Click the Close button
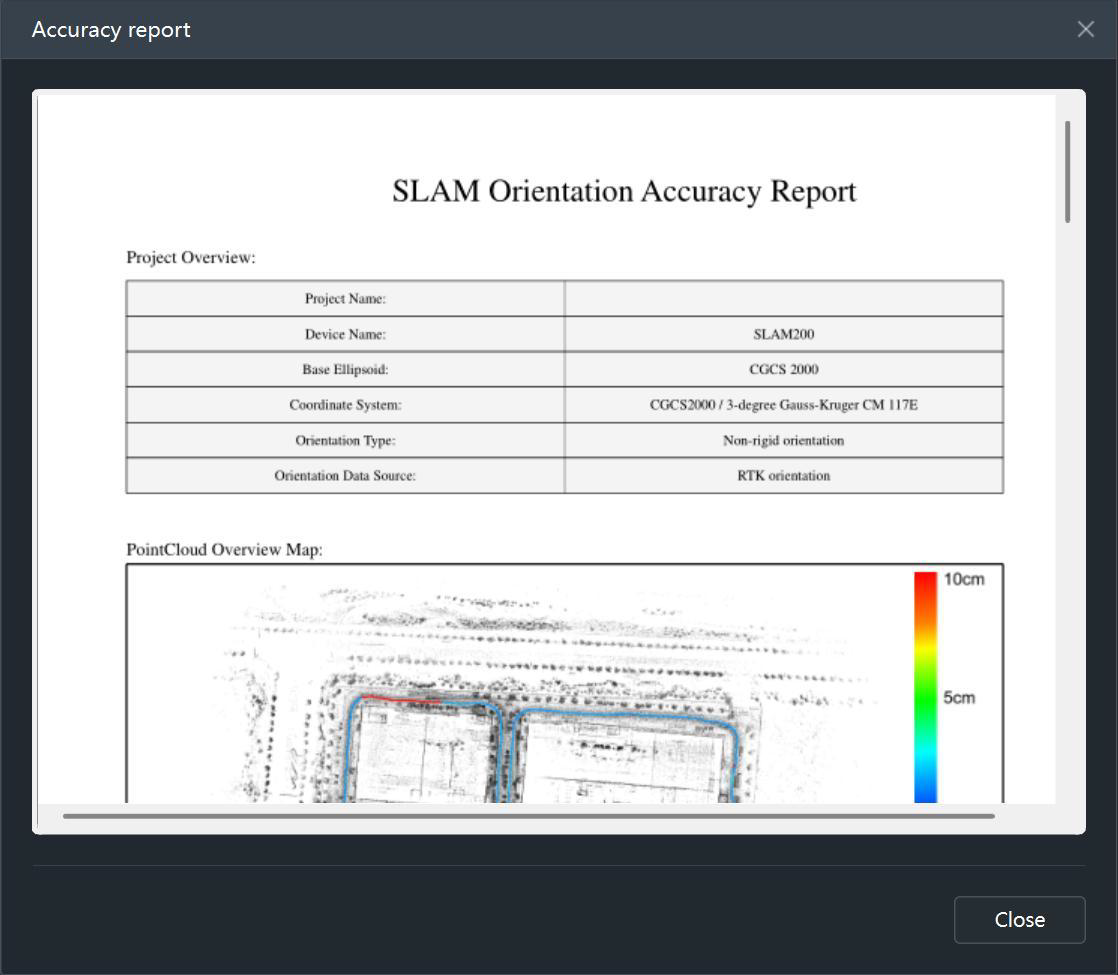Viewport: 1118px width, 975px height. [x=1020, y=919]
